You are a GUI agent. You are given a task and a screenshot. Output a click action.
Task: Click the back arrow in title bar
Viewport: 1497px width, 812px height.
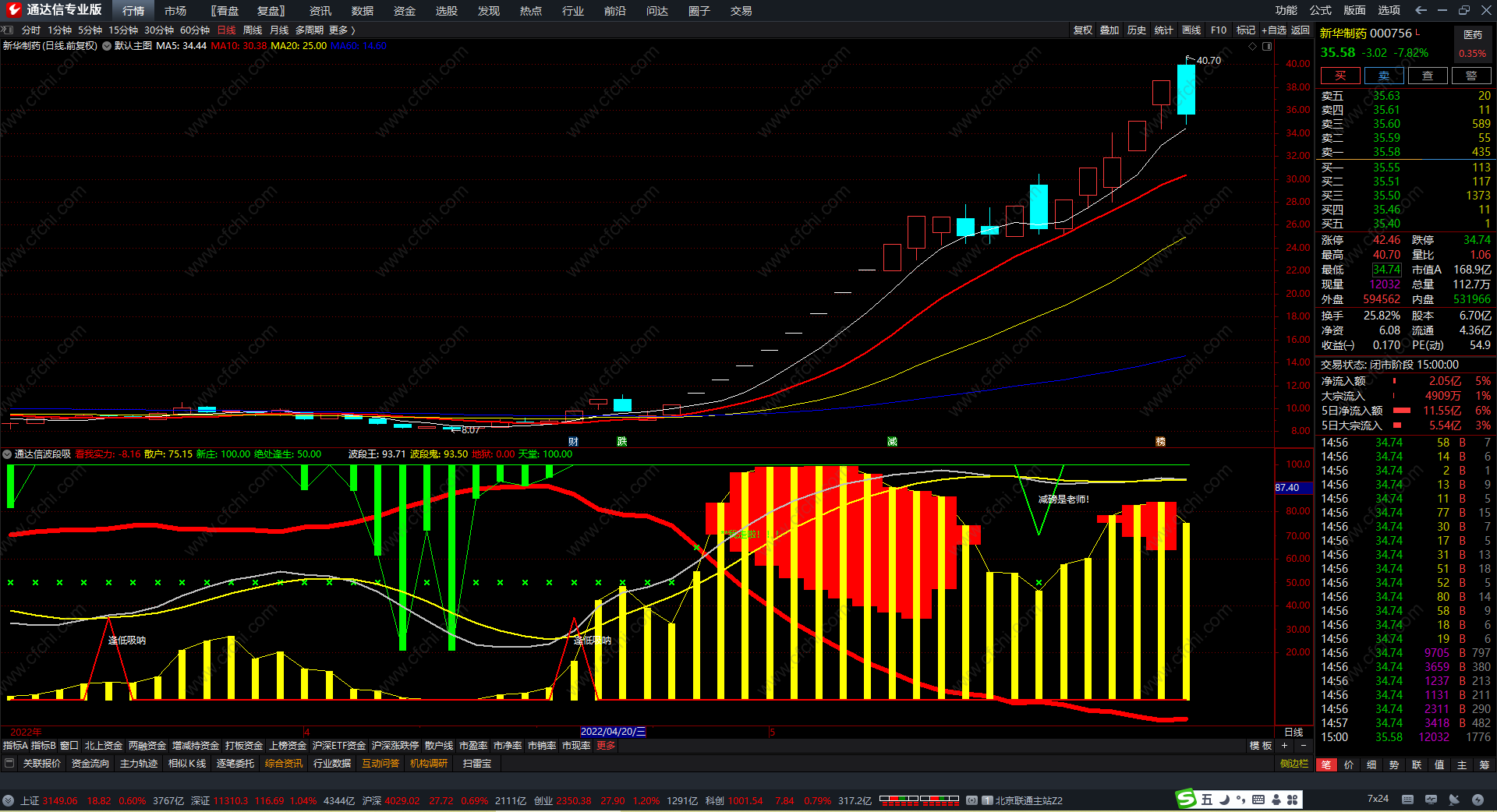[1421, 10]
